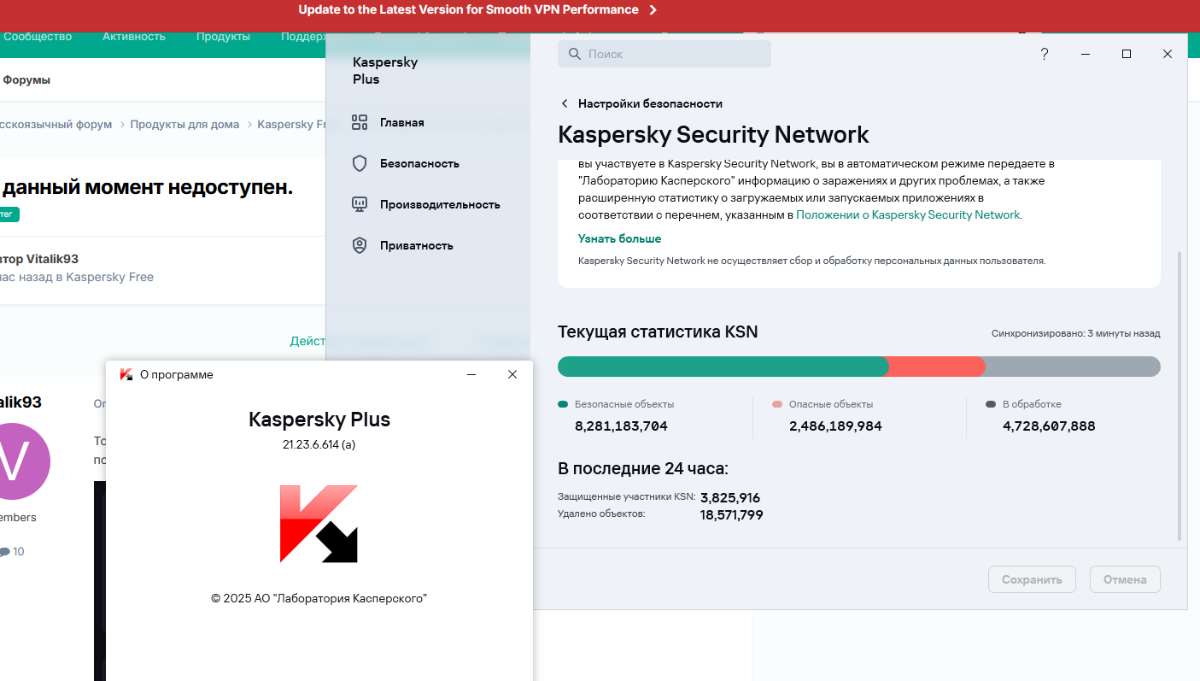This screenshot has width=1200, height=681.
Task: Click the large Kaspersky logo in About dialog
Action: pos(318,523)
